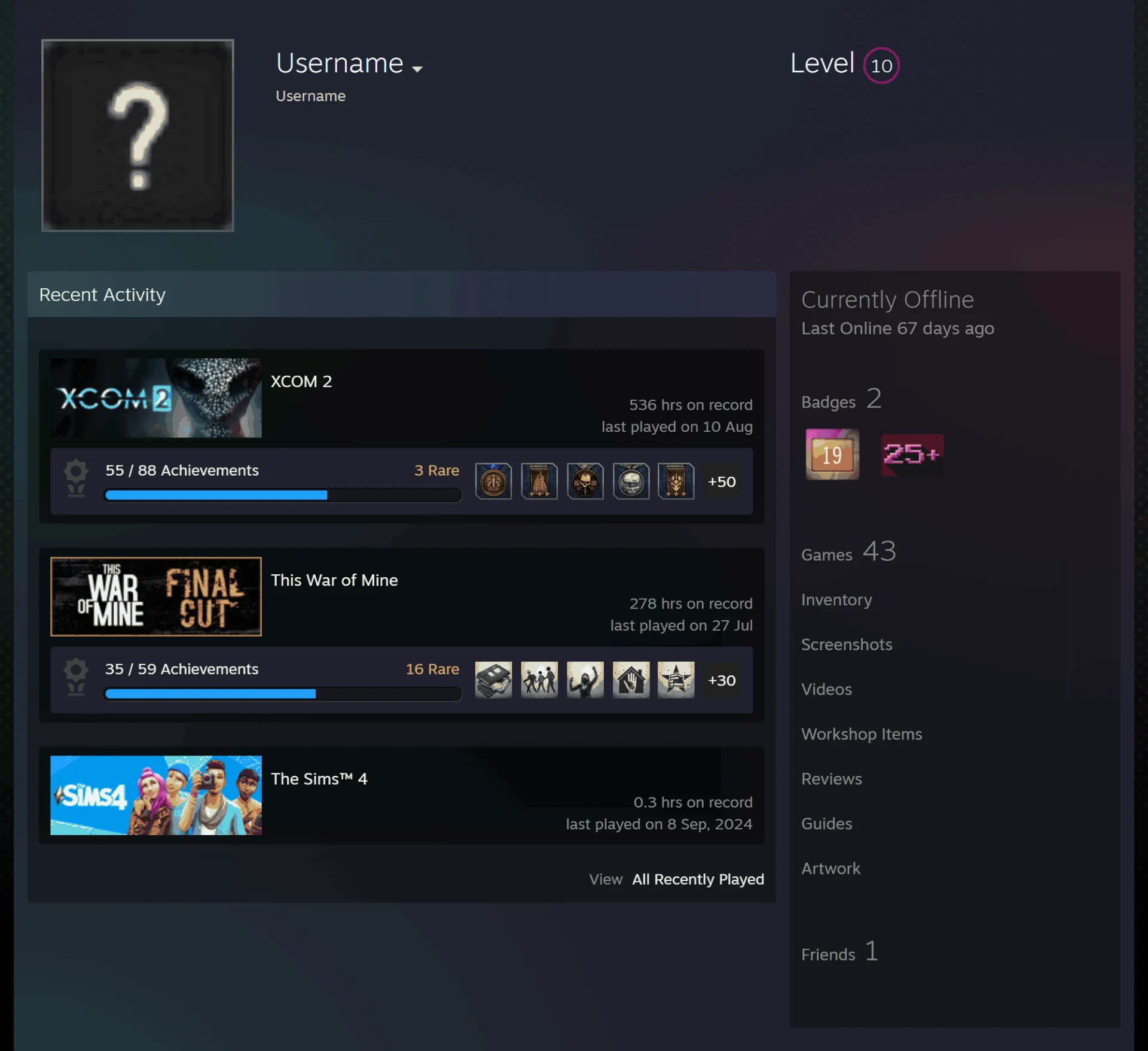Open The Sims 4 game banner
The height and width of the screenshot is (1051, 1148).
tap(156, 795)
